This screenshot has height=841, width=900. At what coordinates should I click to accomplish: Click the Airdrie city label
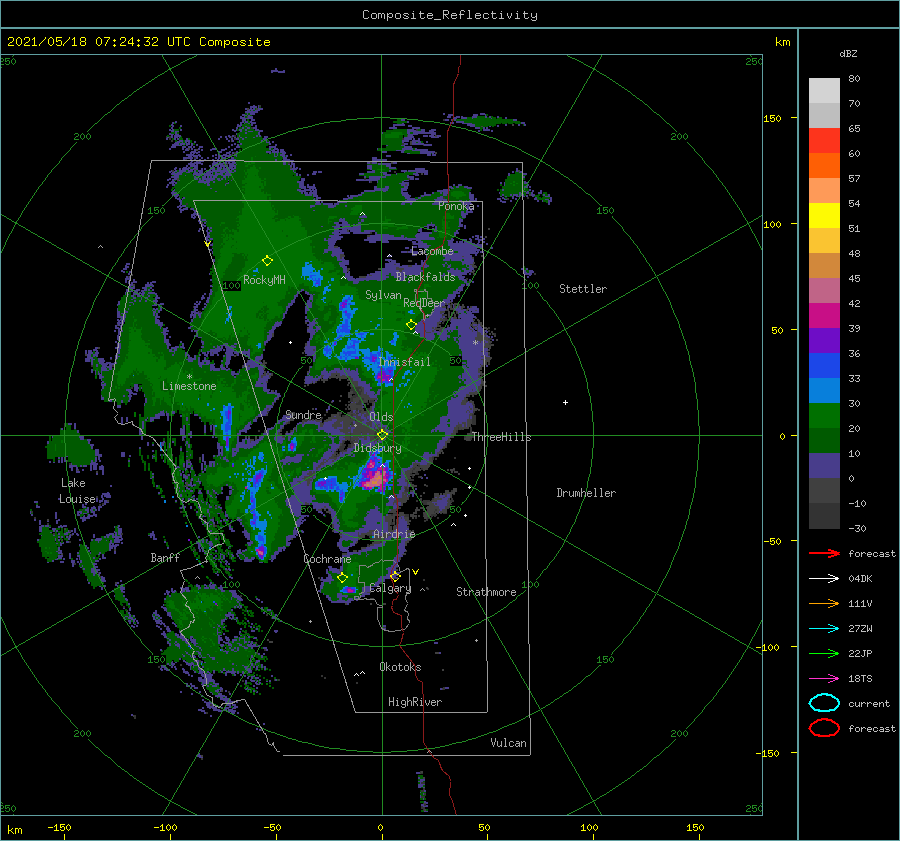(x=394, y=534)
